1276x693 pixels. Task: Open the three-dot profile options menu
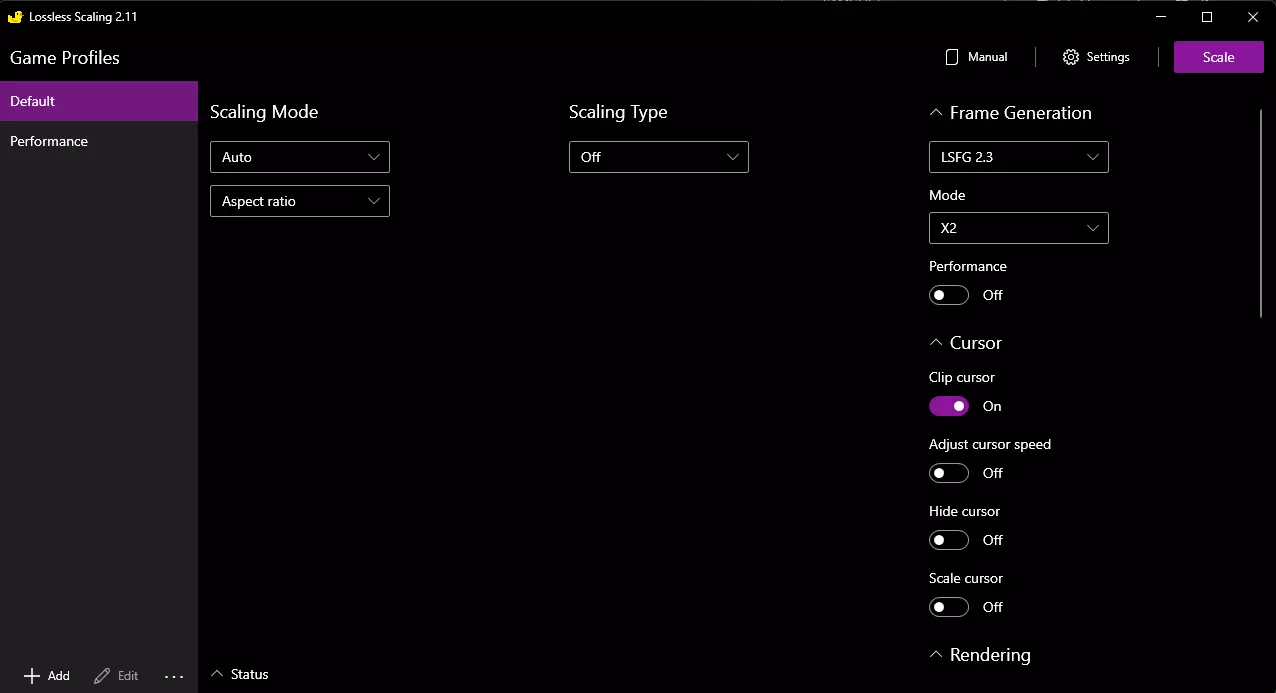coord(174,677)
